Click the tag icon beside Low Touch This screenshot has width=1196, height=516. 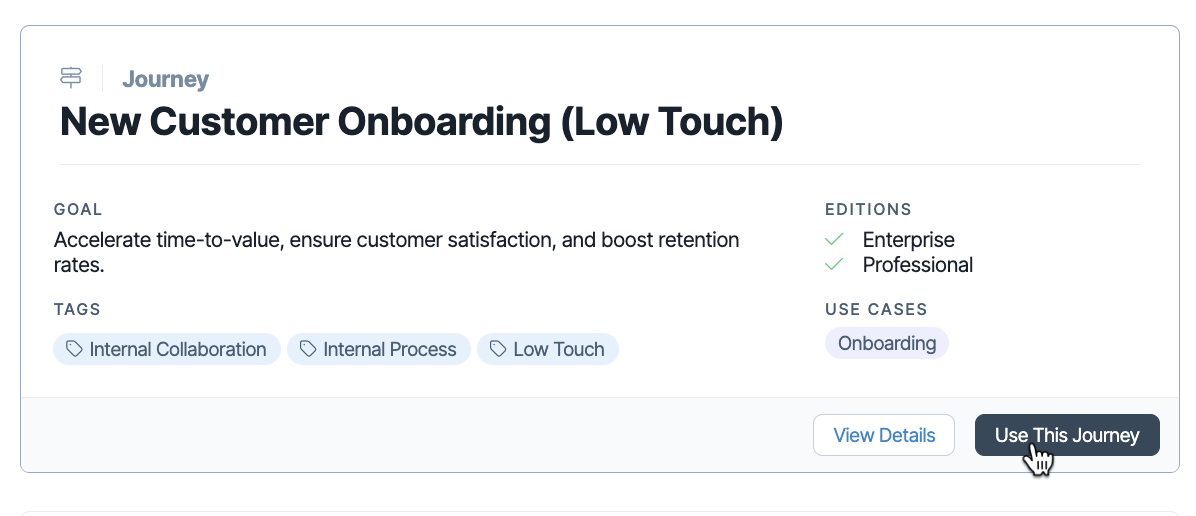(x=498, y=349)
